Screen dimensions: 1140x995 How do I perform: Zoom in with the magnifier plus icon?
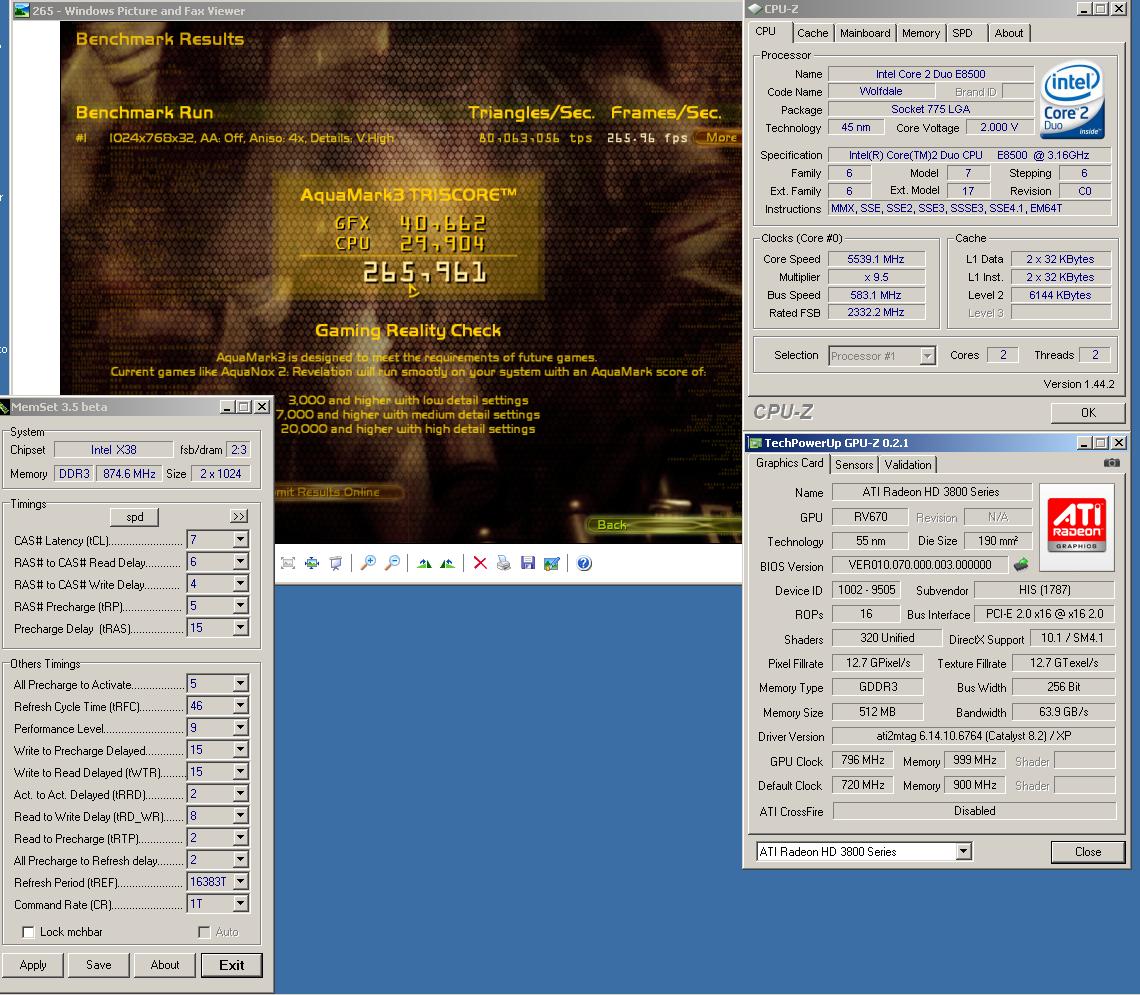pyautogui.click(x=369, y=563)
